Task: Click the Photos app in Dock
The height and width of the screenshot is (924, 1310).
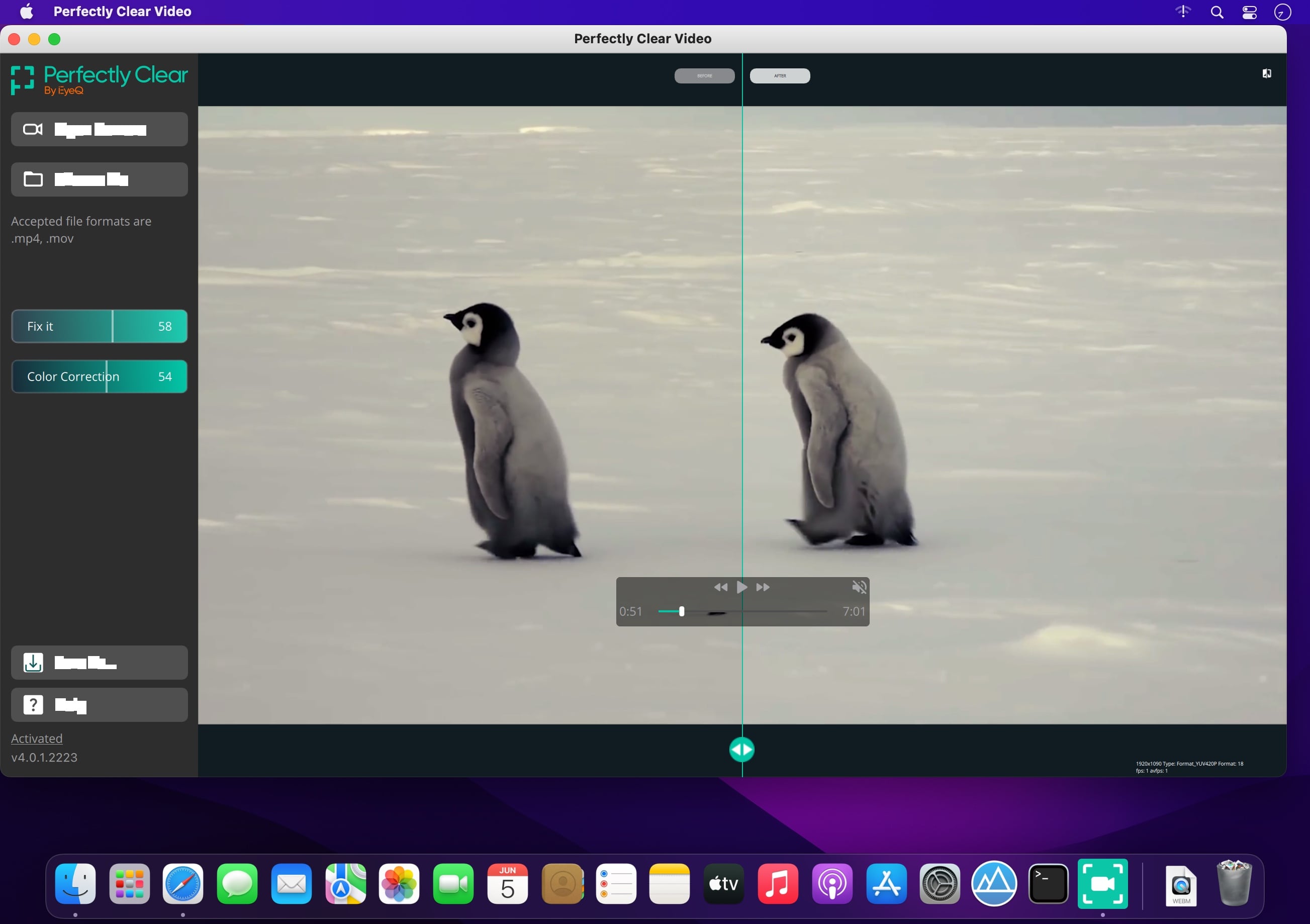Action: [399, 884]
